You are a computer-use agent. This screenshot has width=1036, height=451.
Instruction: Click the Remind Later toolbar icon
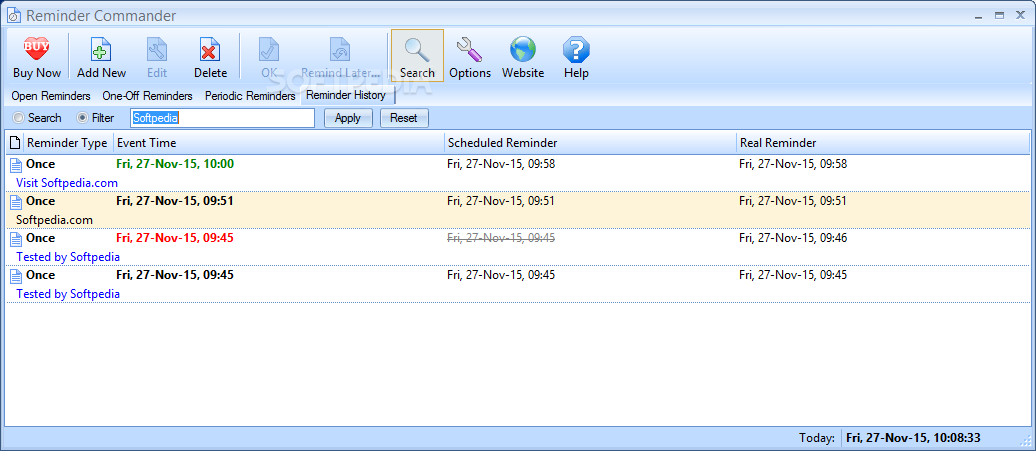pyautogui.click(x=340, y=50)
